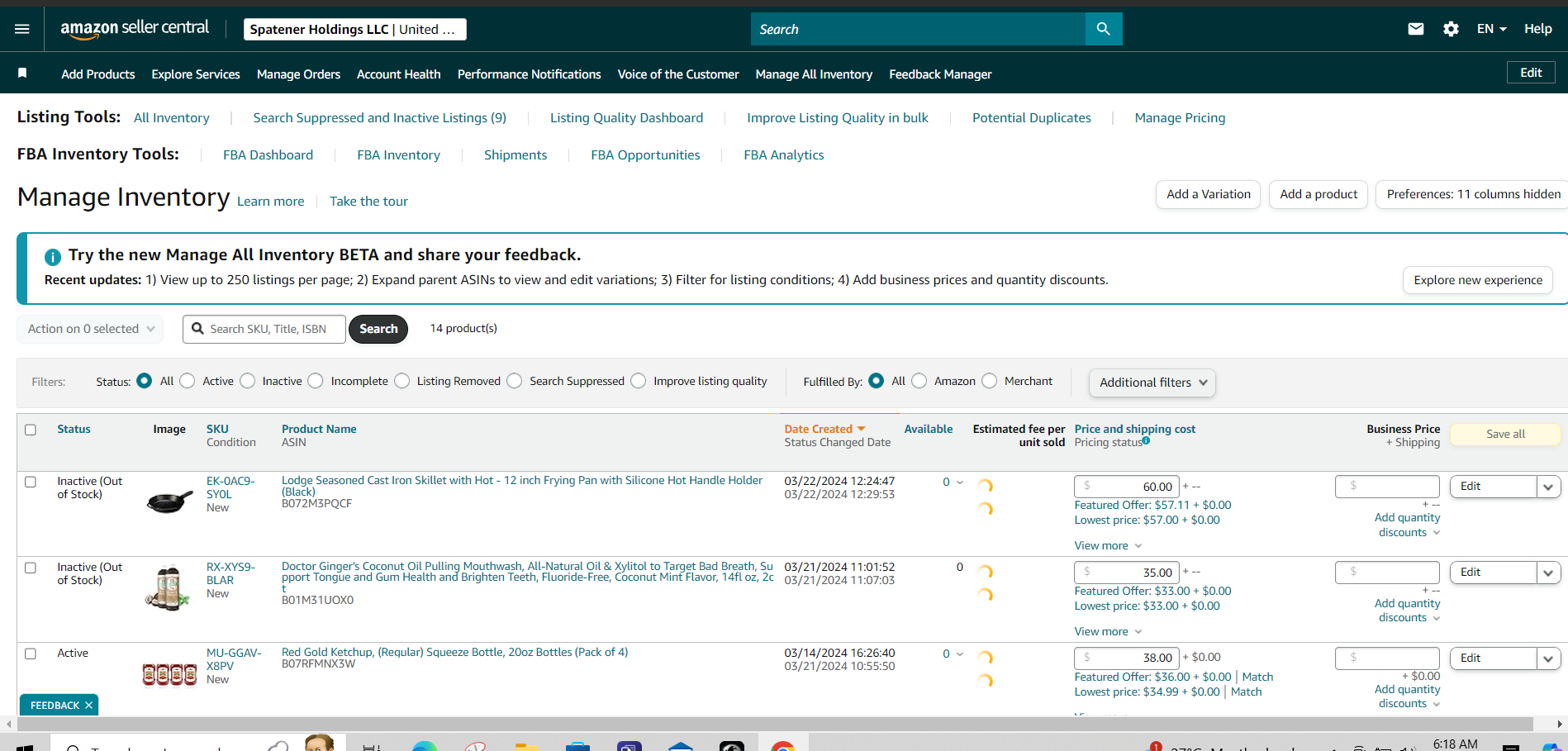Image resolution: width=1568 pixels, height=751 pixels.
Task: Close the FEEDBACK tab with its X
Action: click(88, 705)
